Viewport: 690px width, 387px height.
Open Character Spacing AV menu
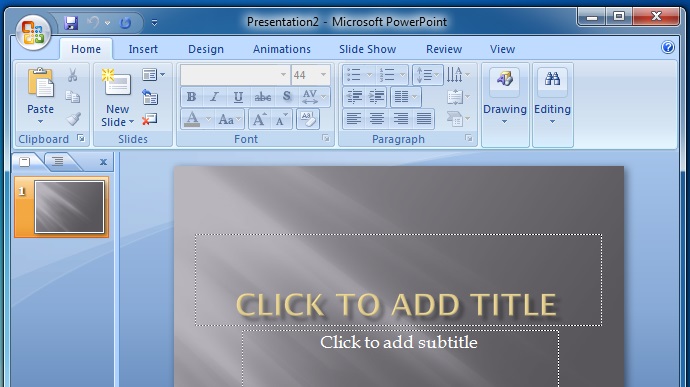click(314, 97)
